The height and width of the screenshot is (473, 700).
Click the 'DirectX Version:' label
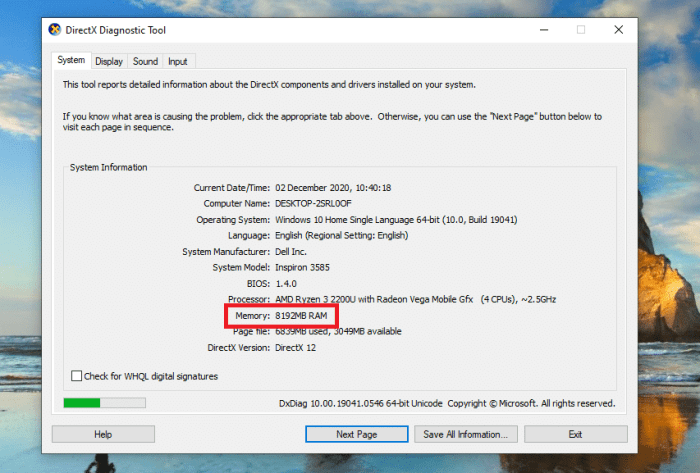[x=238, y=348]
